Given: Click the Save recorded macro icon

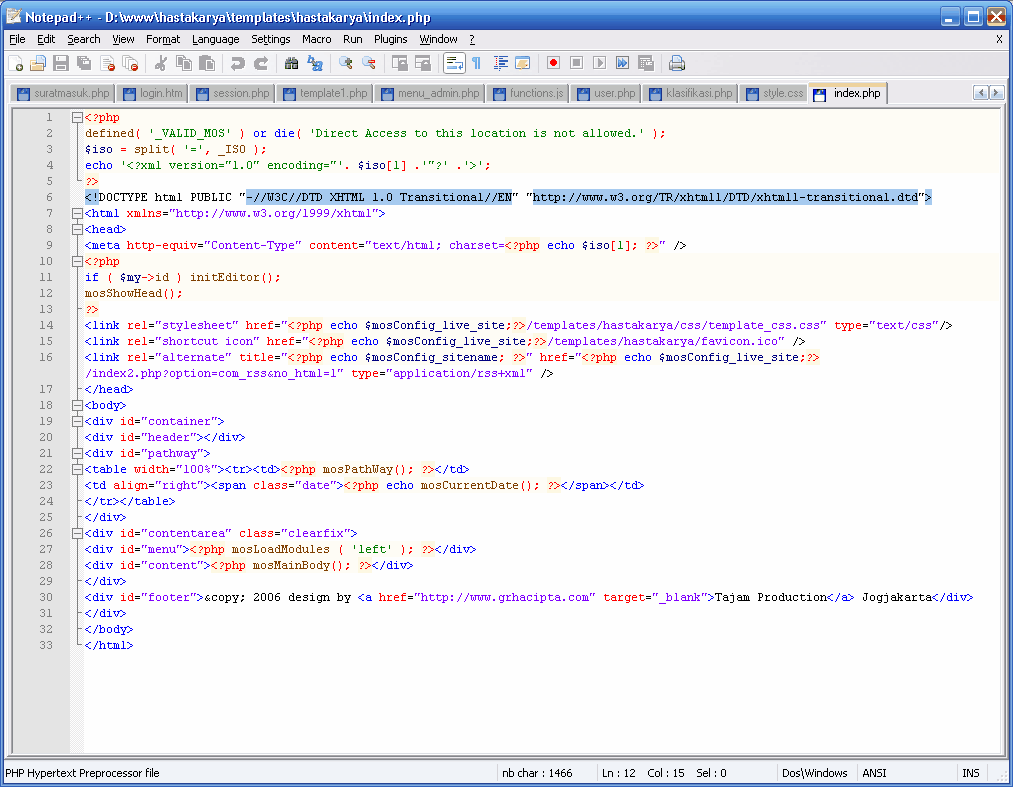Looking at the screenshot, I should (645, 63).
